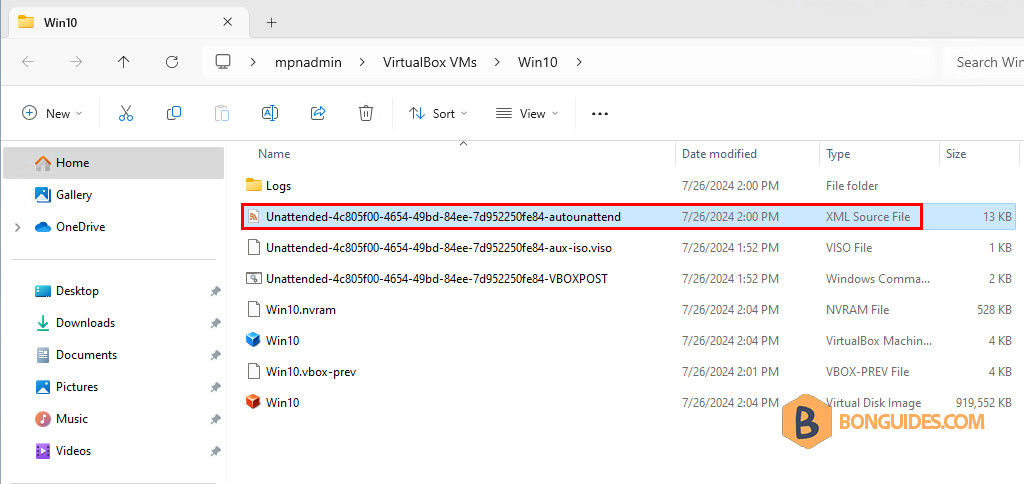The image size is (1024, 484).
Task: Open the See more ellipsis menu
Action: 600,114
